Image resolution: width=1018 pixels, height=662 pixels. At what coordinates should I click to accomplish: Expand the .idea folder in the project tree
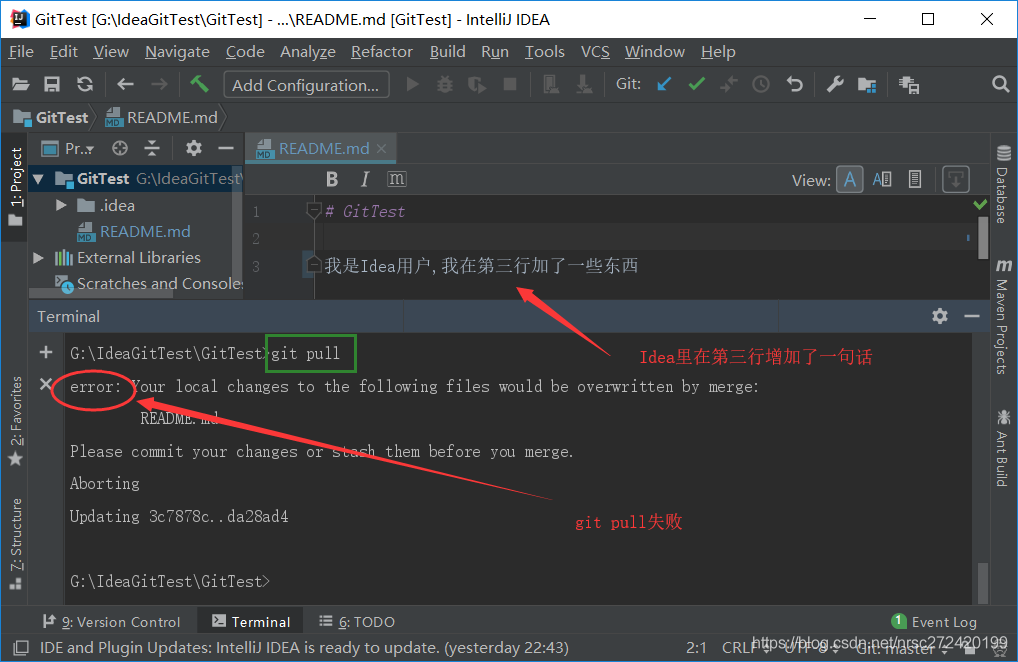click(x=62, y=205)
